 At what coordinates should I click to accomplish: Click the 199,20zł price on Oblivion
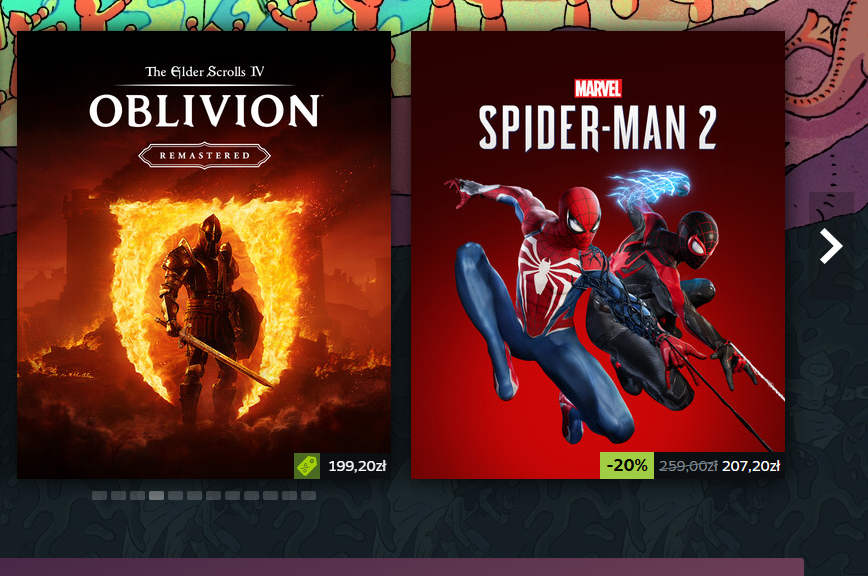(x=357, y=466)
